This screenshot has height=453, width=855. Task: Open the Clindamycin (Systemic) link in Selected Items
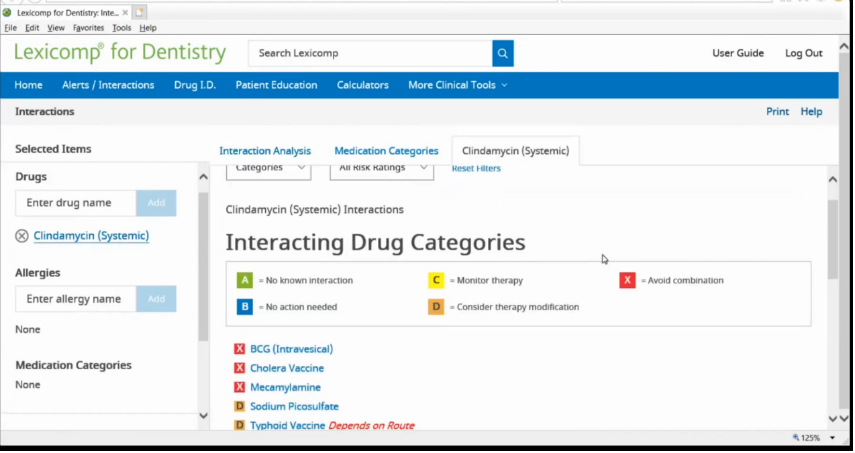point(91,235)
